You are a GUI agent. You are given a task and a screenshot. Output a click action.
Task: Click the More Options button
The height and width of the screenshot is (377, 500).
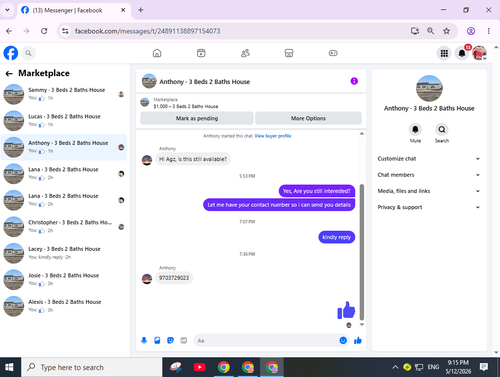[x=308, y=118]
